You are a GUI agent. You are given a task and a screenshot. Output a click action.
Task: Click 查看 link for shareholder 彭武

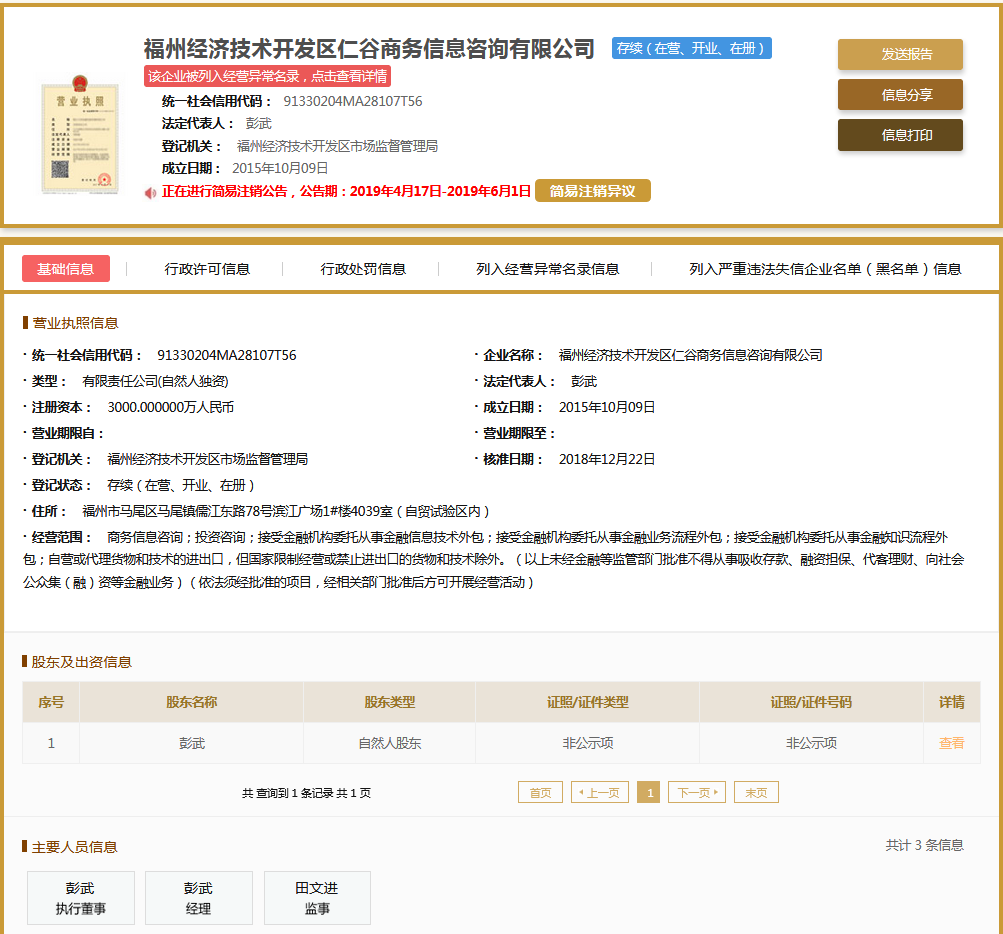pos(951,743)
